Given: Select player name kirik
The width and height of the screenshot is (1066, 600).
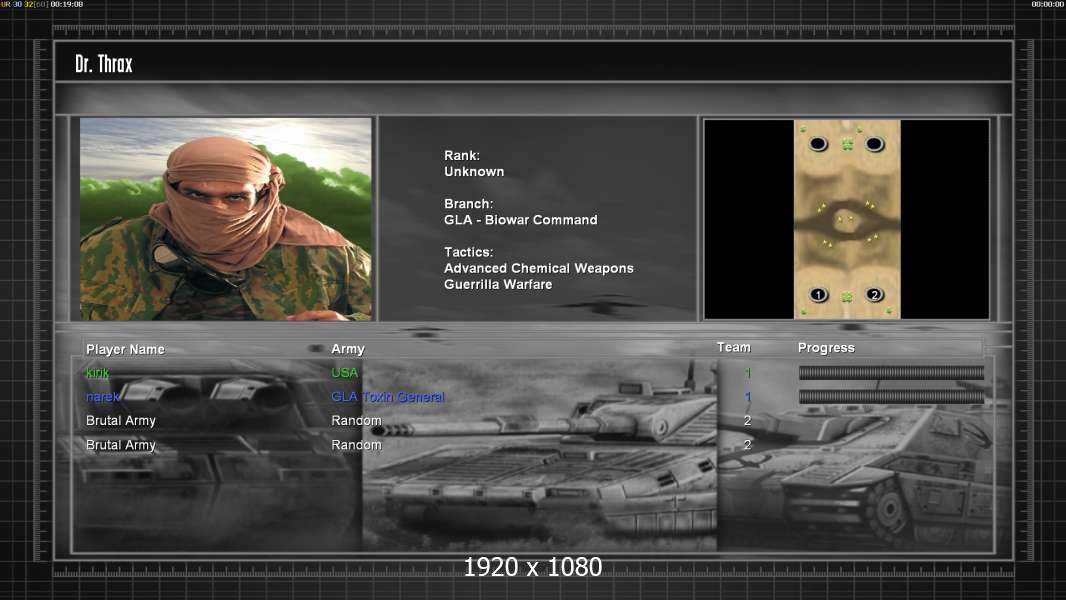Looking at the screenshot, I should coord(97,372).
